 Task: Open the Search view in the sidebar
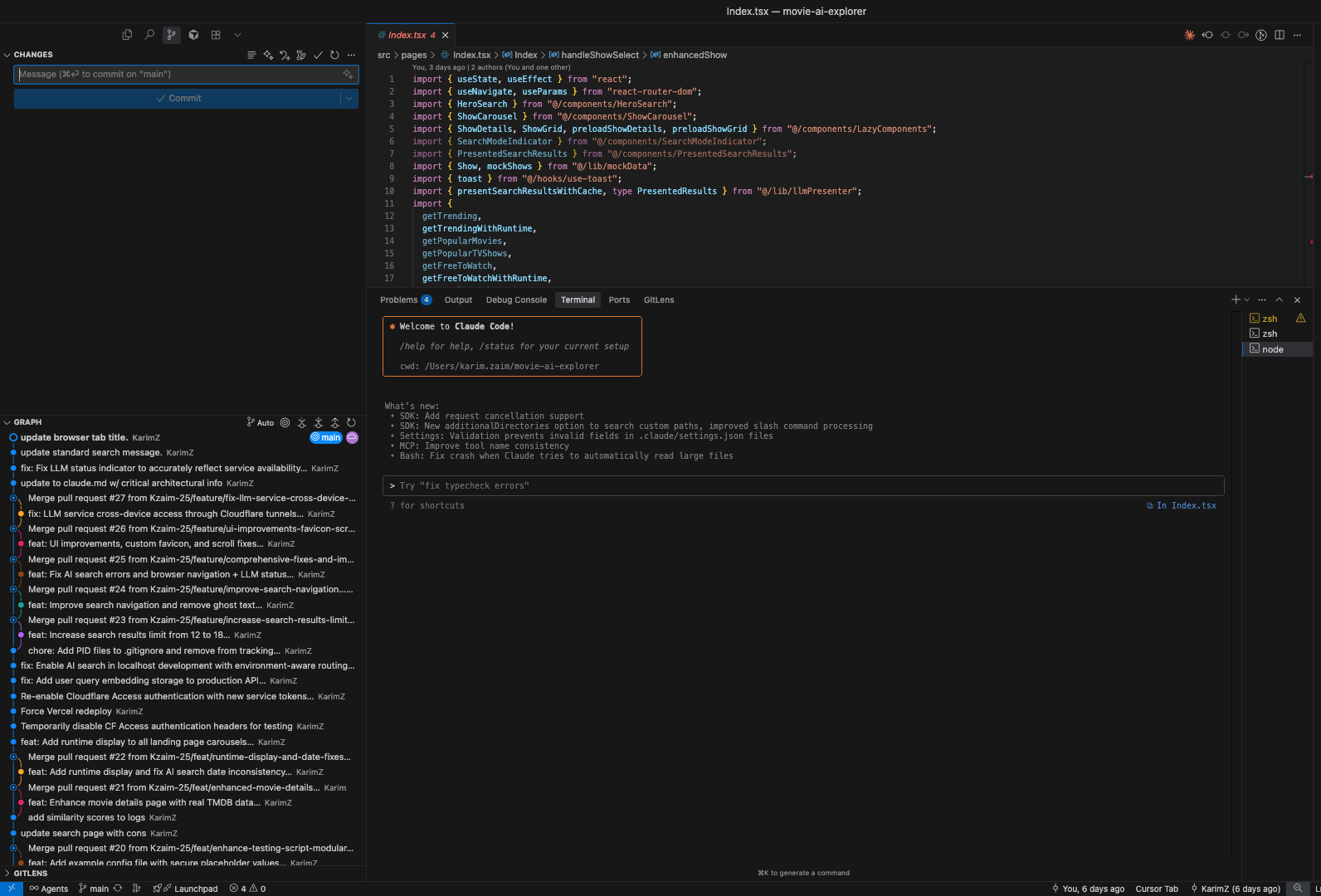149,35
